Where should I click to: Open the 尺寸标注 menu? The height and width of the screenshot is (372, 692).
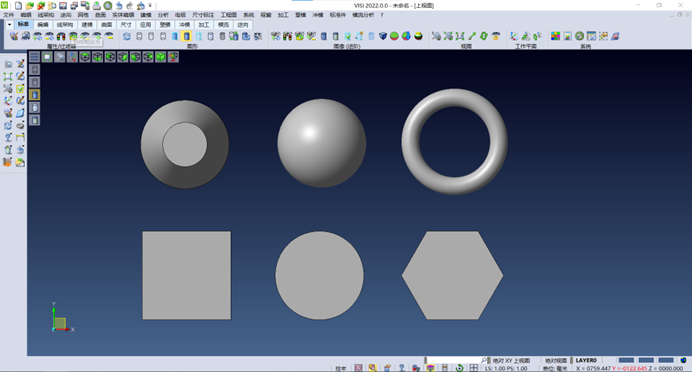pos(203,15)
